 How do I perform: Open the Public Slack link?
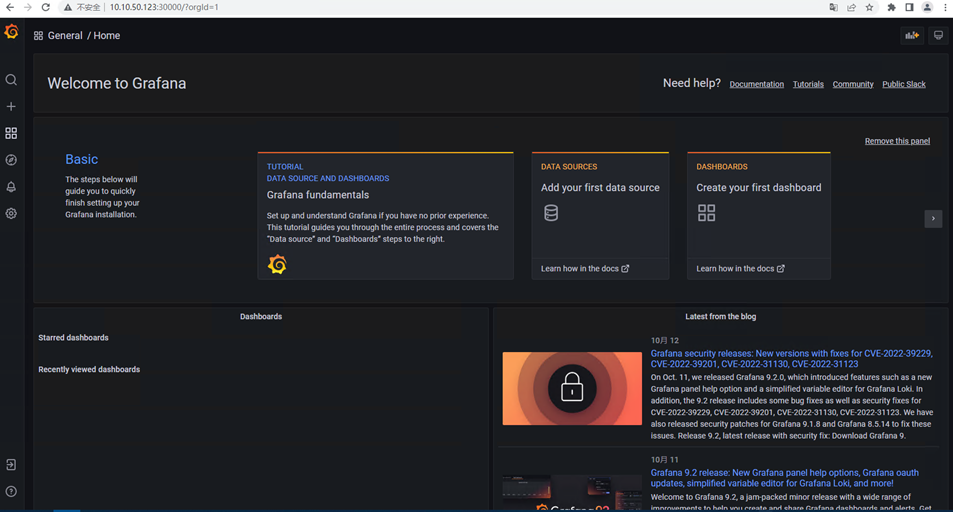[x=904, y=85]
